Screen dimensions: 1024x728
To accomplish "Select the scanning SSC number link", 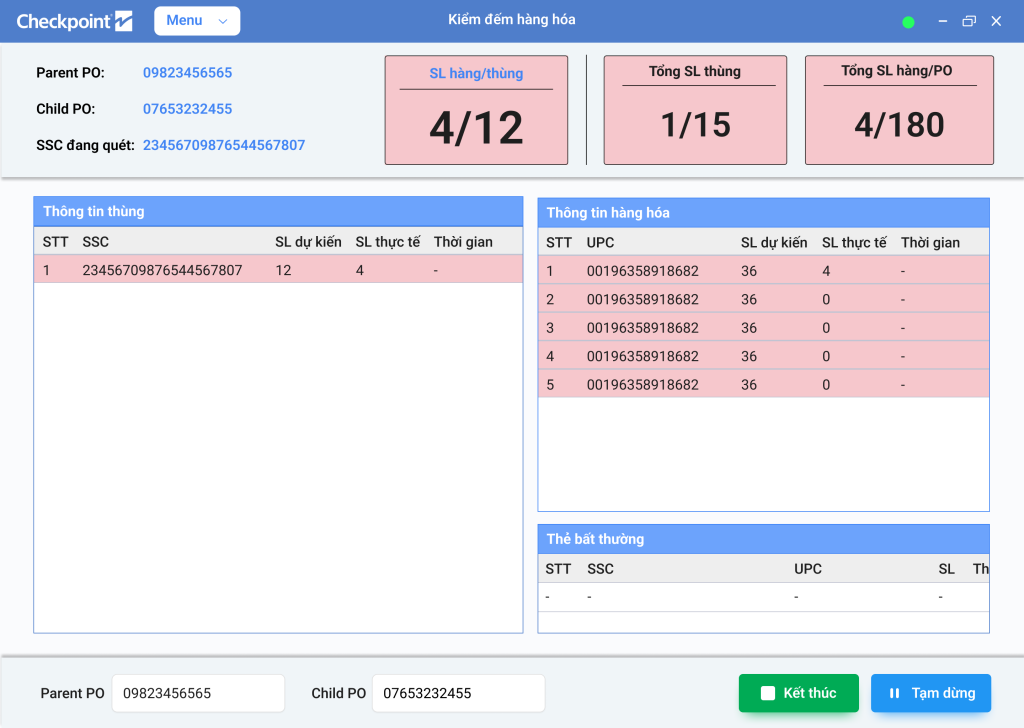I will pos(224,145).
